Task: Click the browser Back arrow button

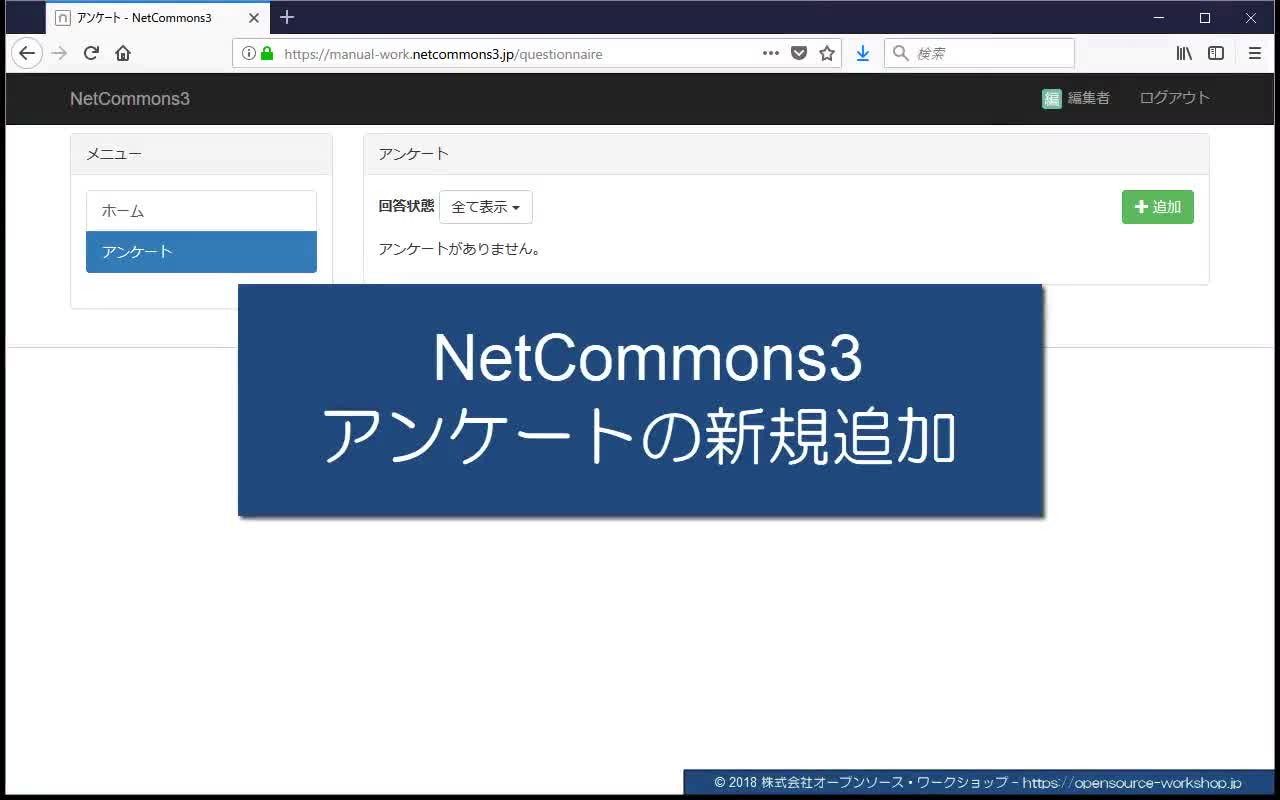Action: [27, 53]
